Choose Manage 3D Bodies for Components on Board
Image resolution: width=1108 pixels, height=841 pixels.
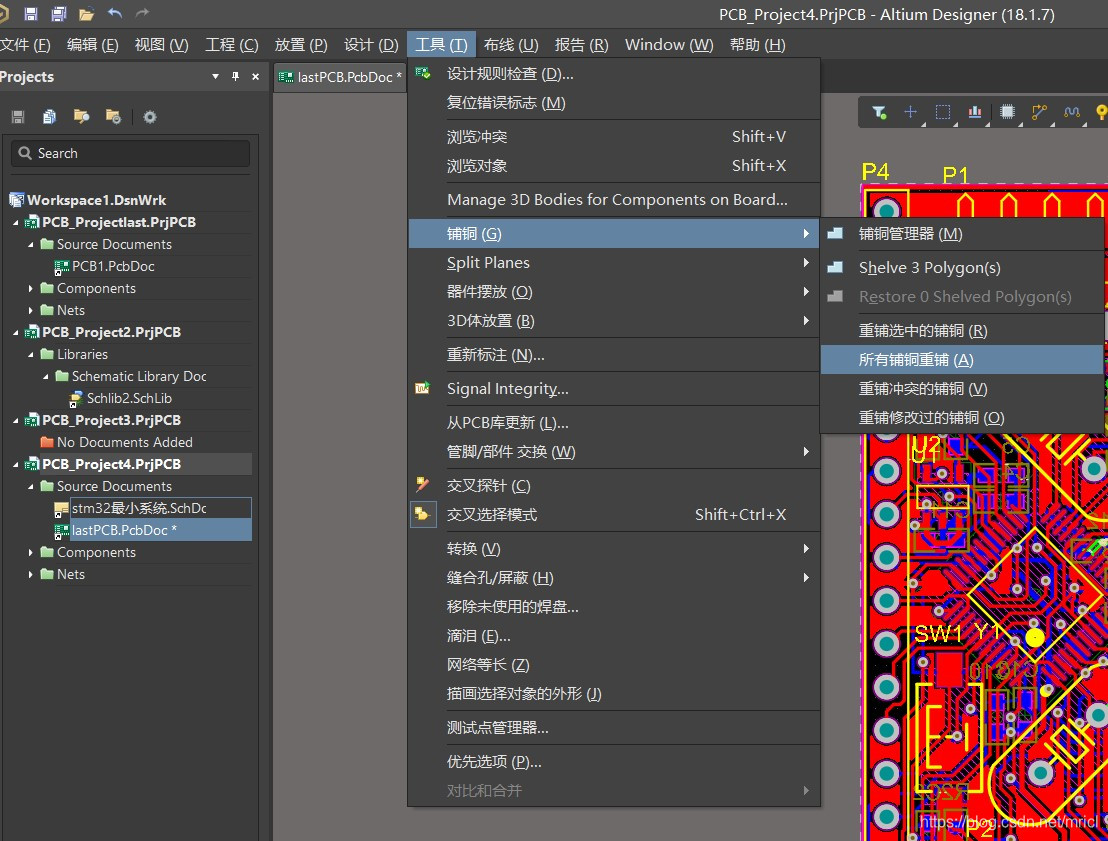(x=613, y=200)
